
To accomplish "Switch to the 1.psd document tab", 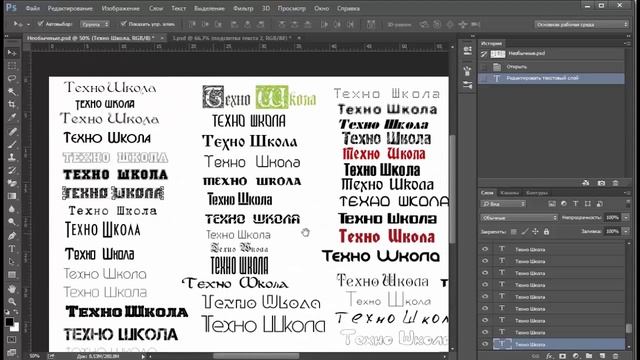I will [x=233, y=38].
